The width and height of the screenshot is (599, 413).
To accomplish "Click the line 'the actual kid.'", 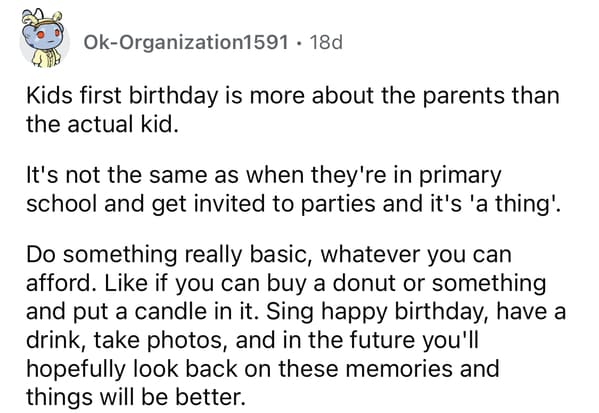I will pyautogui.click(x=102, y=125).
